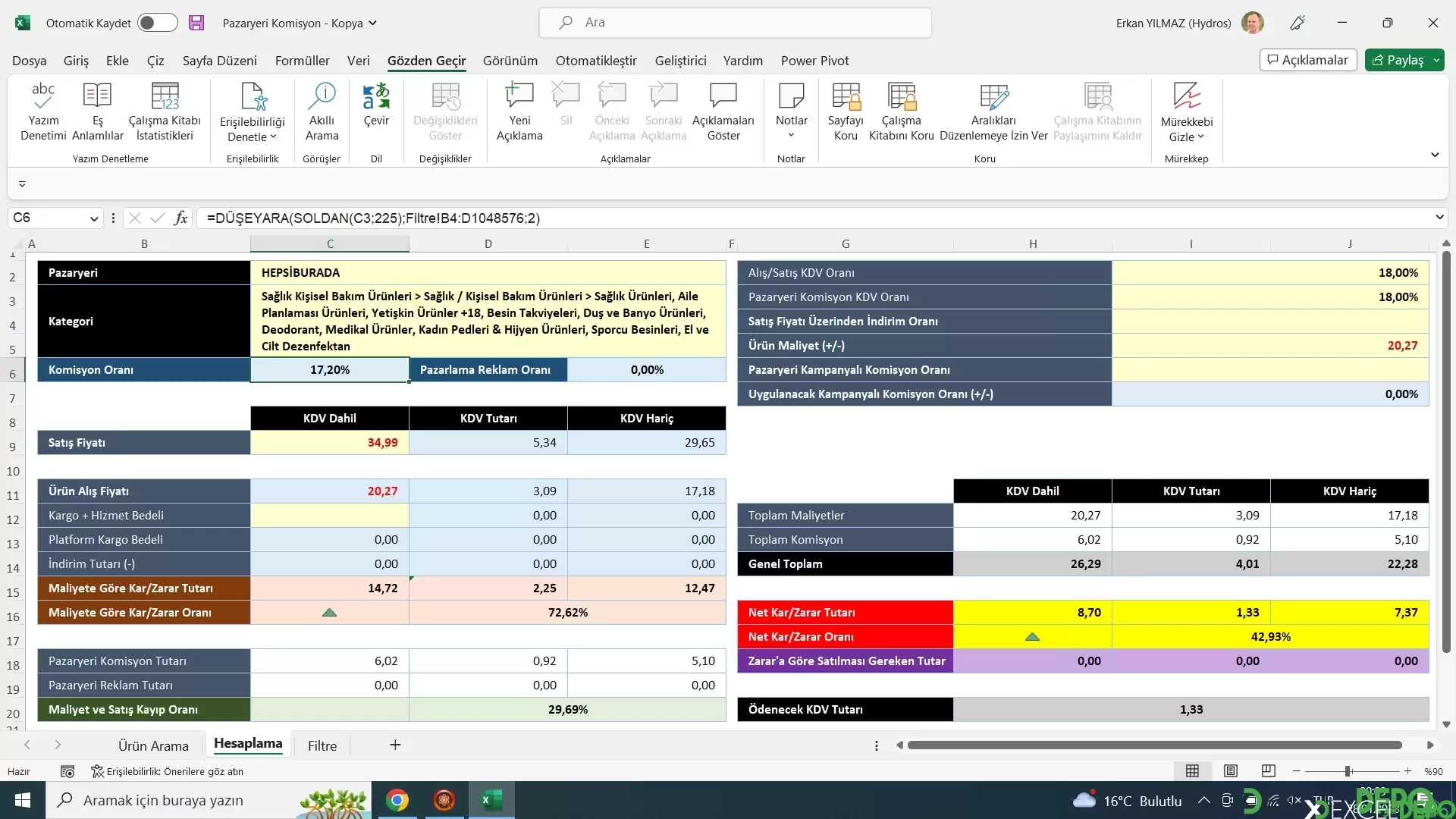Click the sheet tab options dots
The width and height of the screenshot is (1456, 819).
(x=877, y=745)
